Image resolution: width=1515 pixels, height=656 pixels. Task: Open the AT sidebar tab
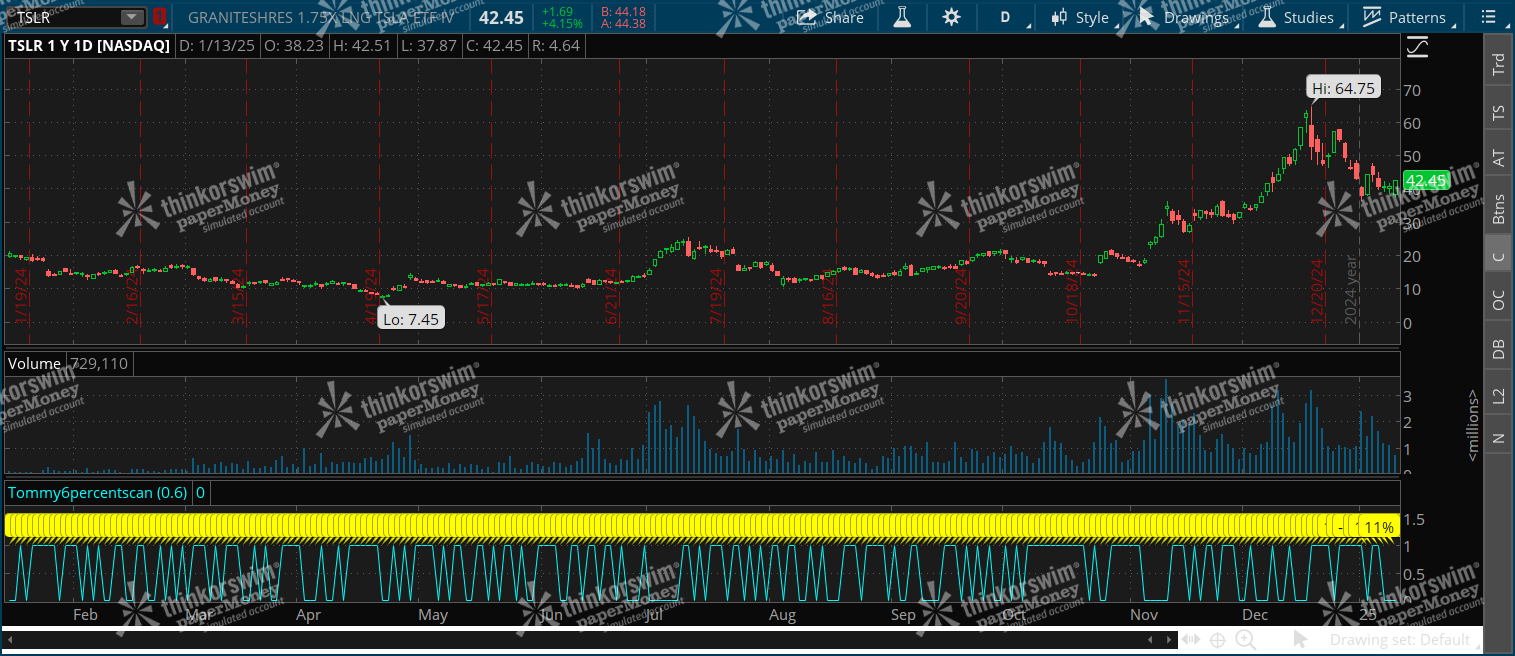pos(1498,158)
